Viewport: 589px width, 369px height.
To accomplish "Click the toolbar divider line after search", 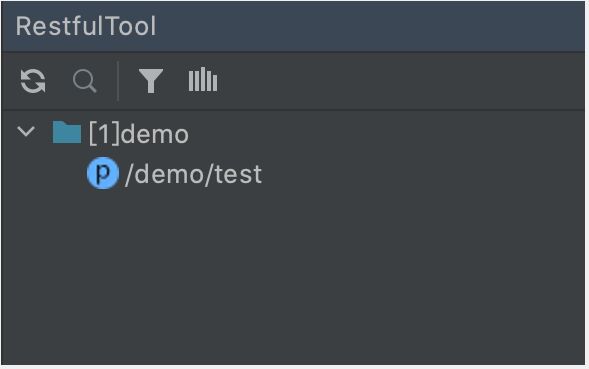I will pos(118,81).
